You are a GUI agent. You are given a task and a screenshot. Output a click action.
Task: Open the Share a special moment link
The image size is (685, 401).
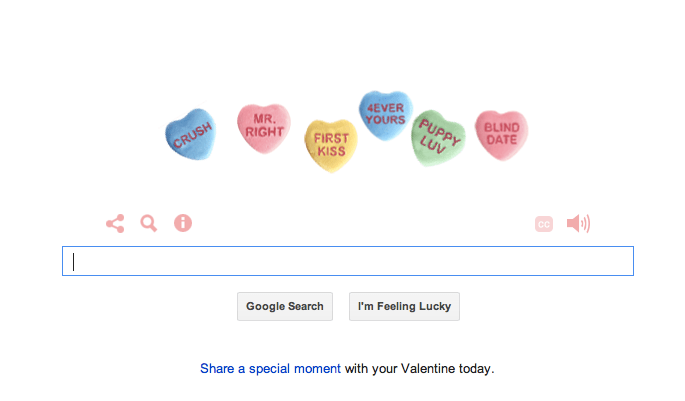pyautogui.click(x=270, y=368)
